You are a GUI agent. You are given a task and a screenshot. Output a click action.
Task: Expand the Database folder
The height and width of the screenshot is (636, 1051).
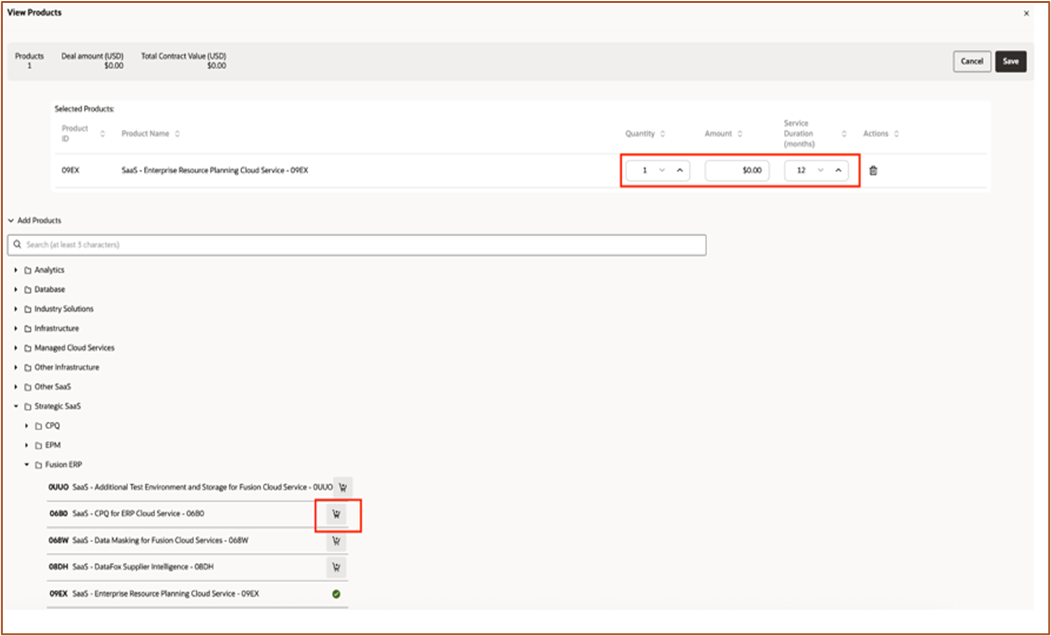pyautogui.click(x=16, y=290)
